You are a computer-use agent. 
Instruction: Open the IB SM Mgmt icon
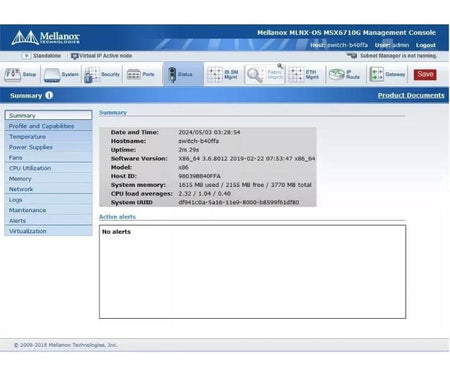pos(215,74)
